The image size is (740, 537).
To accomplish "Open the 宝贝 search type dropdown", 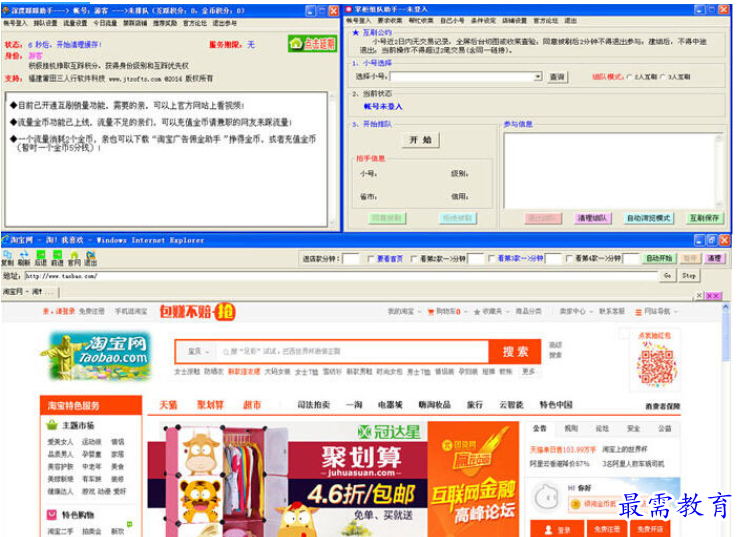I will point(198,352).
